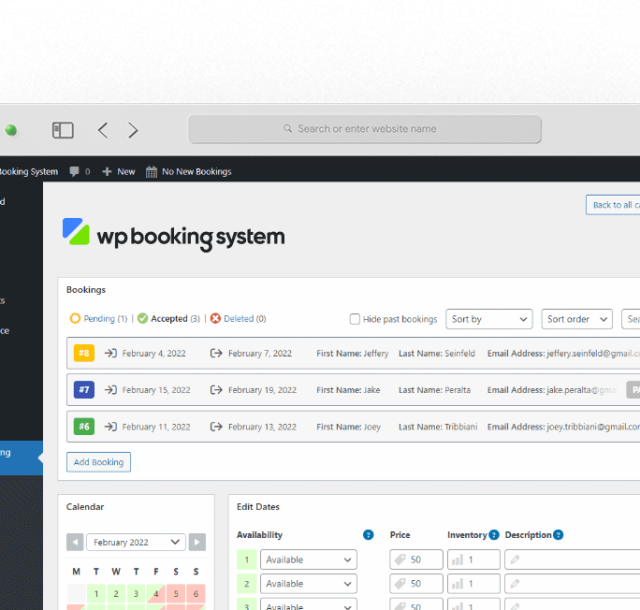The image size is (640, 610).
Task: Open the Sort order dropdown
Action: (x=577, y=319)
